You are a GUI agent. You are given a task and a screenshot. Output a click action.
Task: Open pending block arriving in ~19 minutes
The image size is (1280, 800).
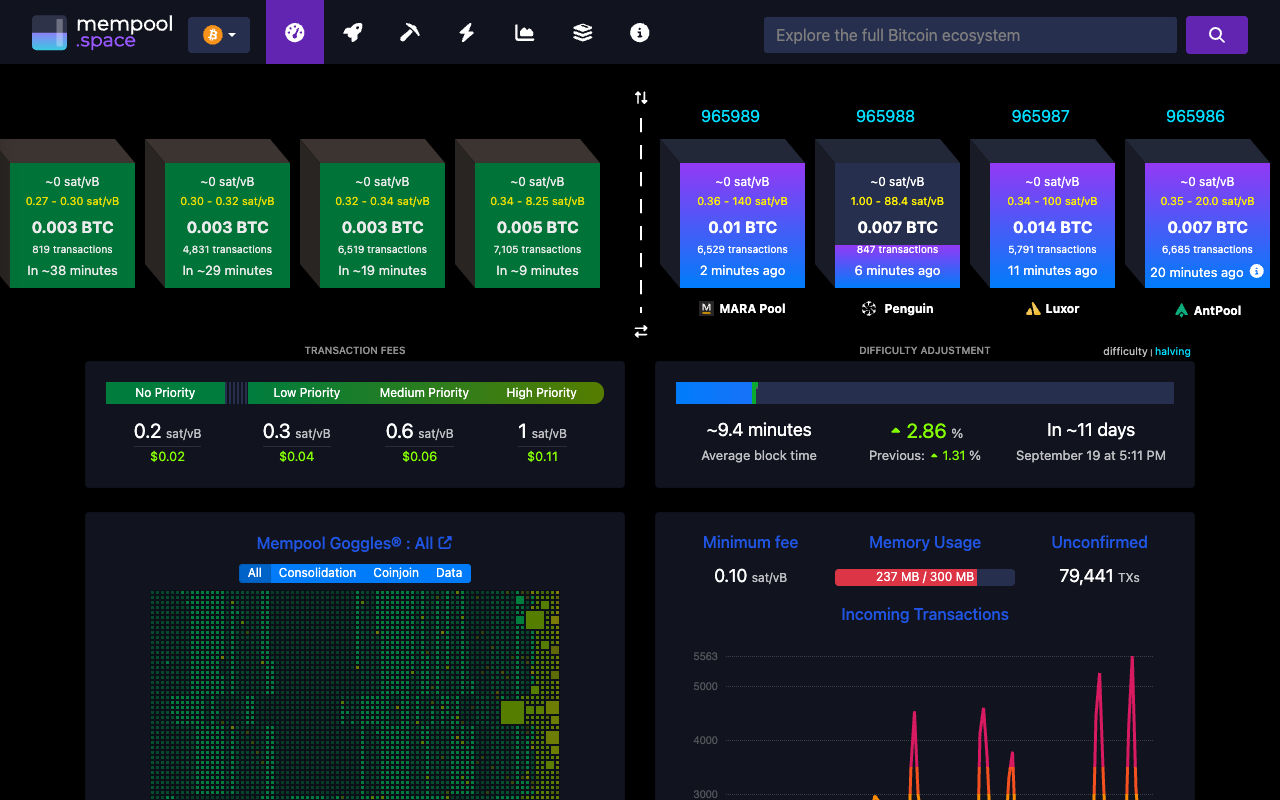pyautogui.click(x=382, y=226)
